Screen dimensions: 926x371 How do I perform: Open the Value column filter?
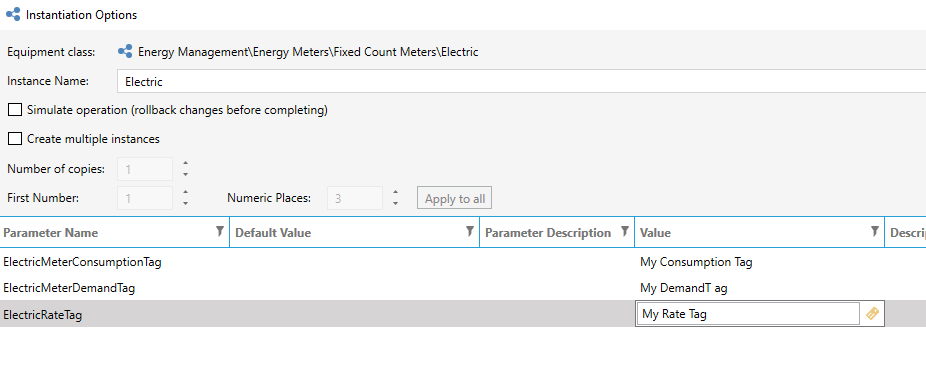(x=875, y=232)
